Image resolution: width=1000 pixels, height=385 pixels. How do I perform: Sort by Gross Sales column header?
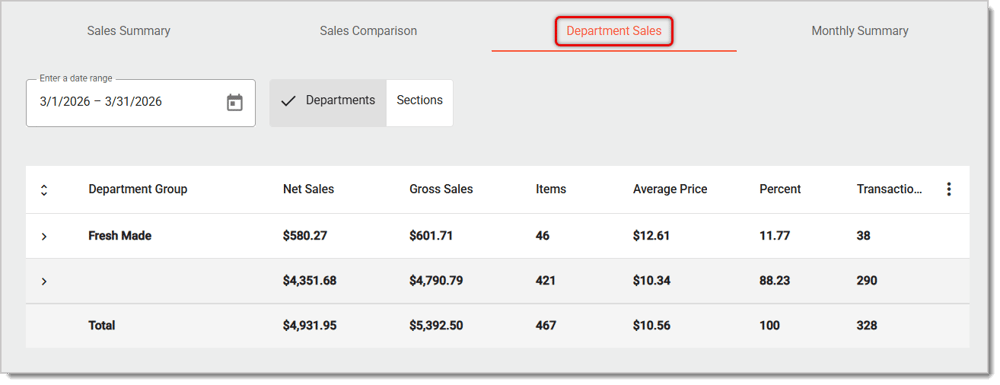(x=441, y=189)
